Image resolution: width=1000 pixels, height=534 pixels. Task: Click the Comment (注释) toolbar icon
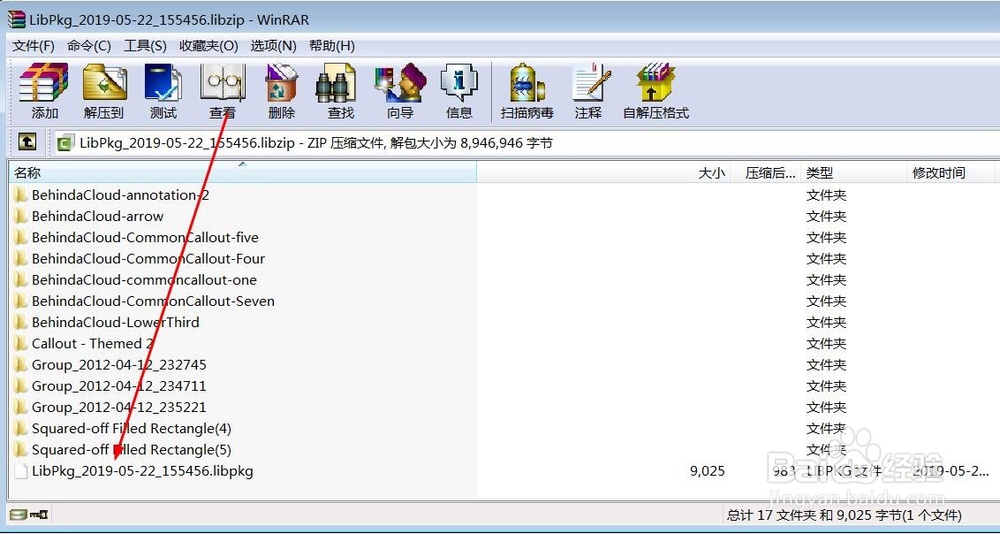[x=591, y=82]
